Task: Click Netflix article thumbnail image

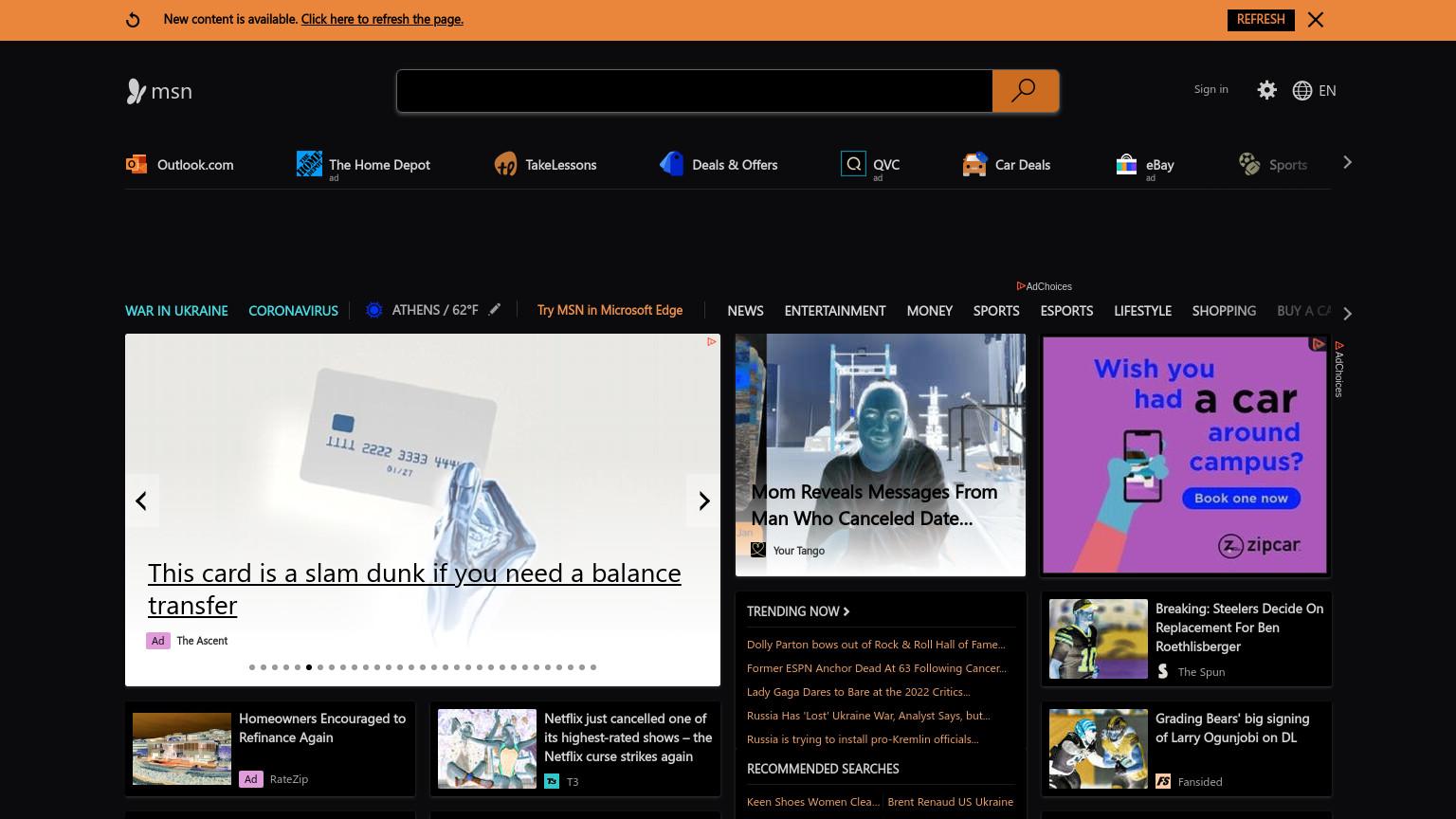Action: tap(487, 749)
